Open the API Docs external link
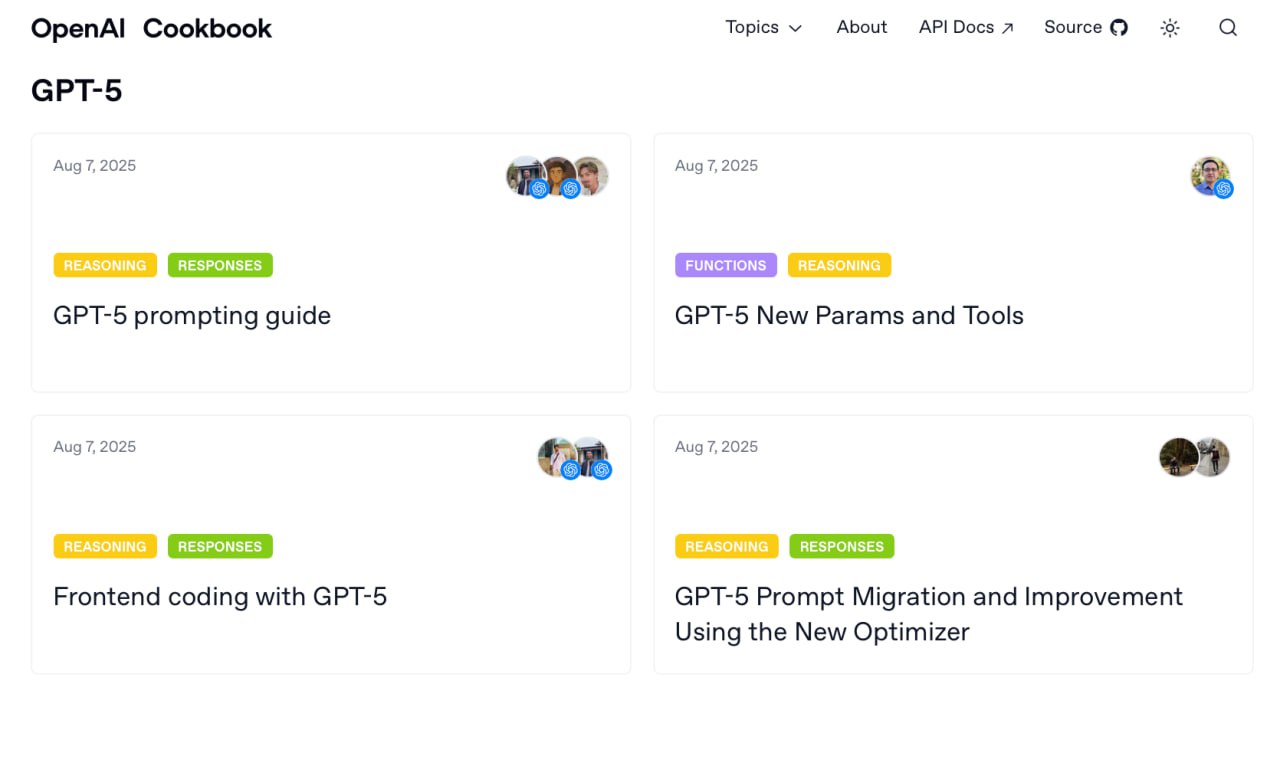 pyautogui.click(x=966, y=27)
